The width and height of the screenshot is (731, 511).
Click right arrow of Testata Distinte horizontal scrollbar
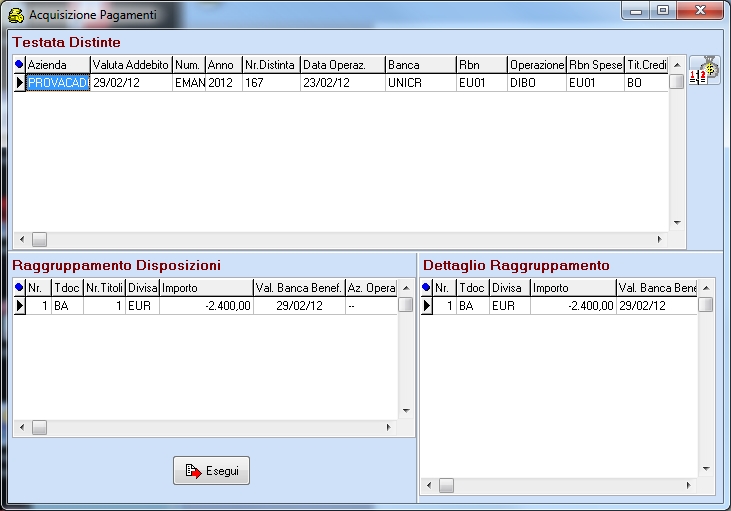click(659, 239)
